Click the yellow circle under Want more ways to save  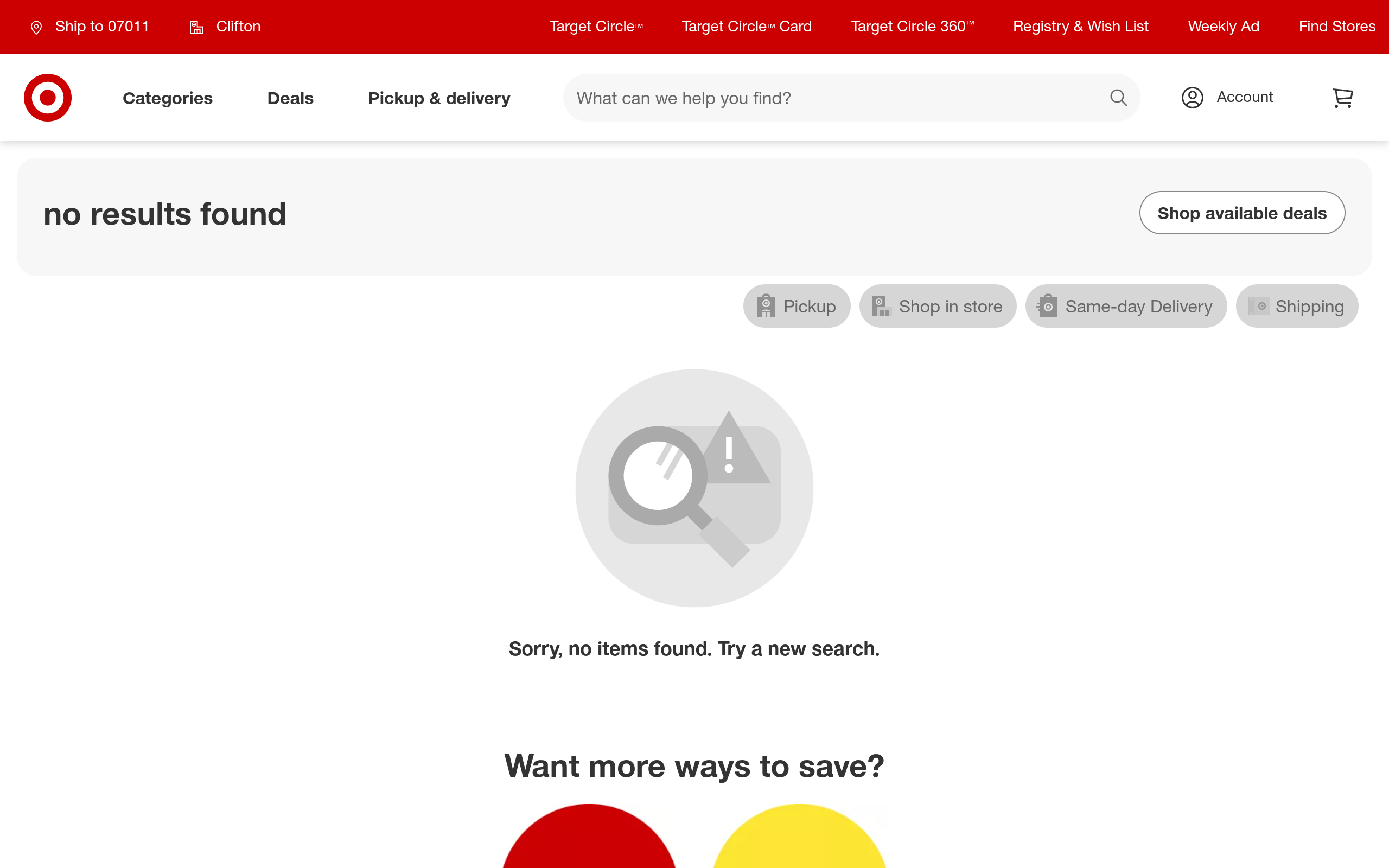800,836
